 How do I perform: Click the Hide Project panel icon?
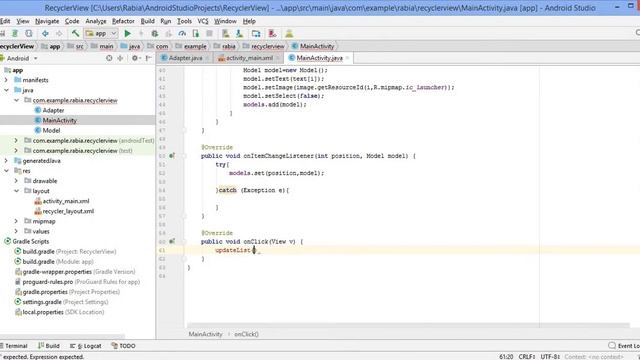point(149,58)
